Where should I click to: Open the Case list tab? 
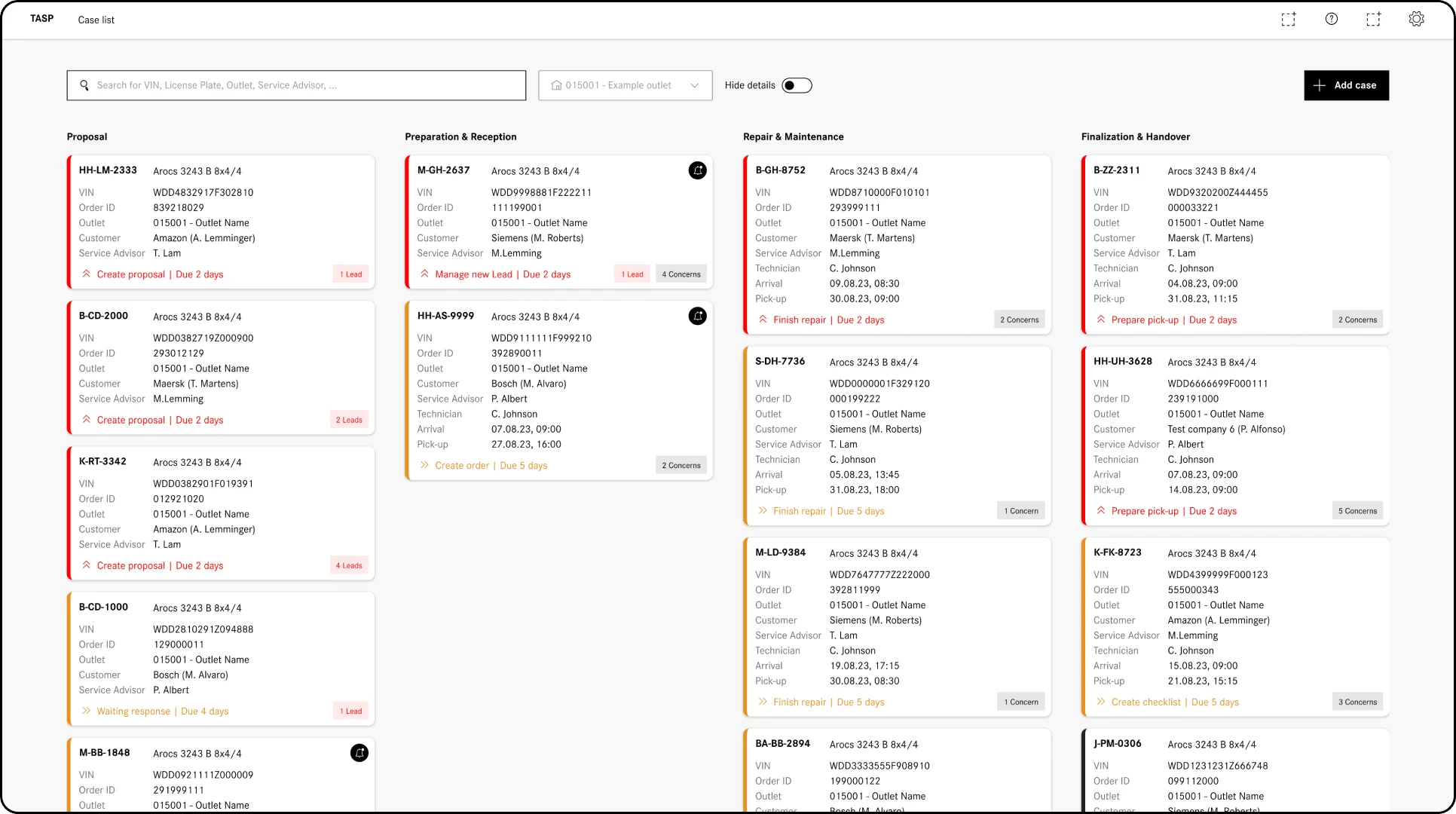tap(96, 20)
